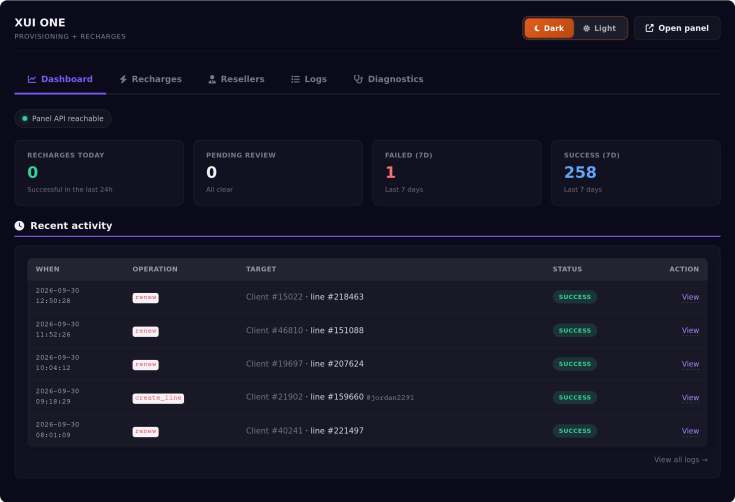
Task: Click the Dashboard chart icon
Action: (x=32, y=79)
